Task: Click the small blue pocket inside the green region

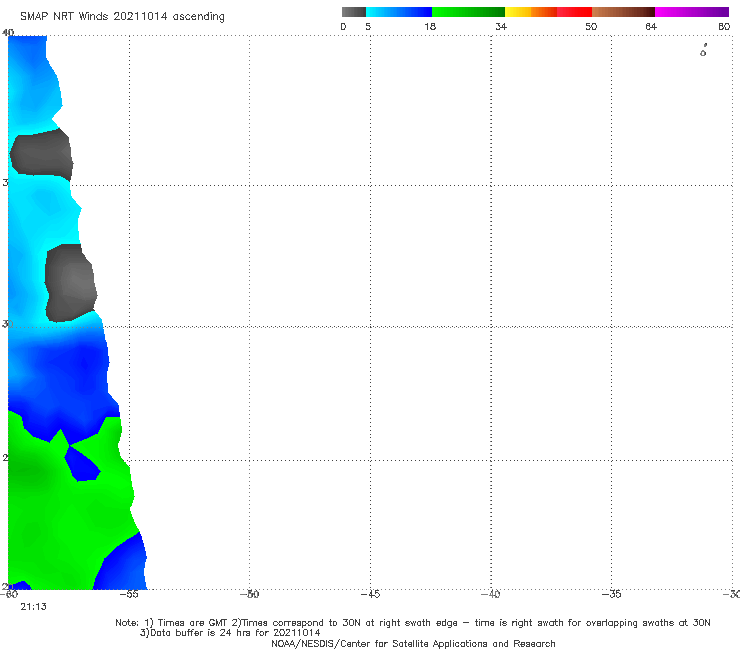Action: (82, 464)
